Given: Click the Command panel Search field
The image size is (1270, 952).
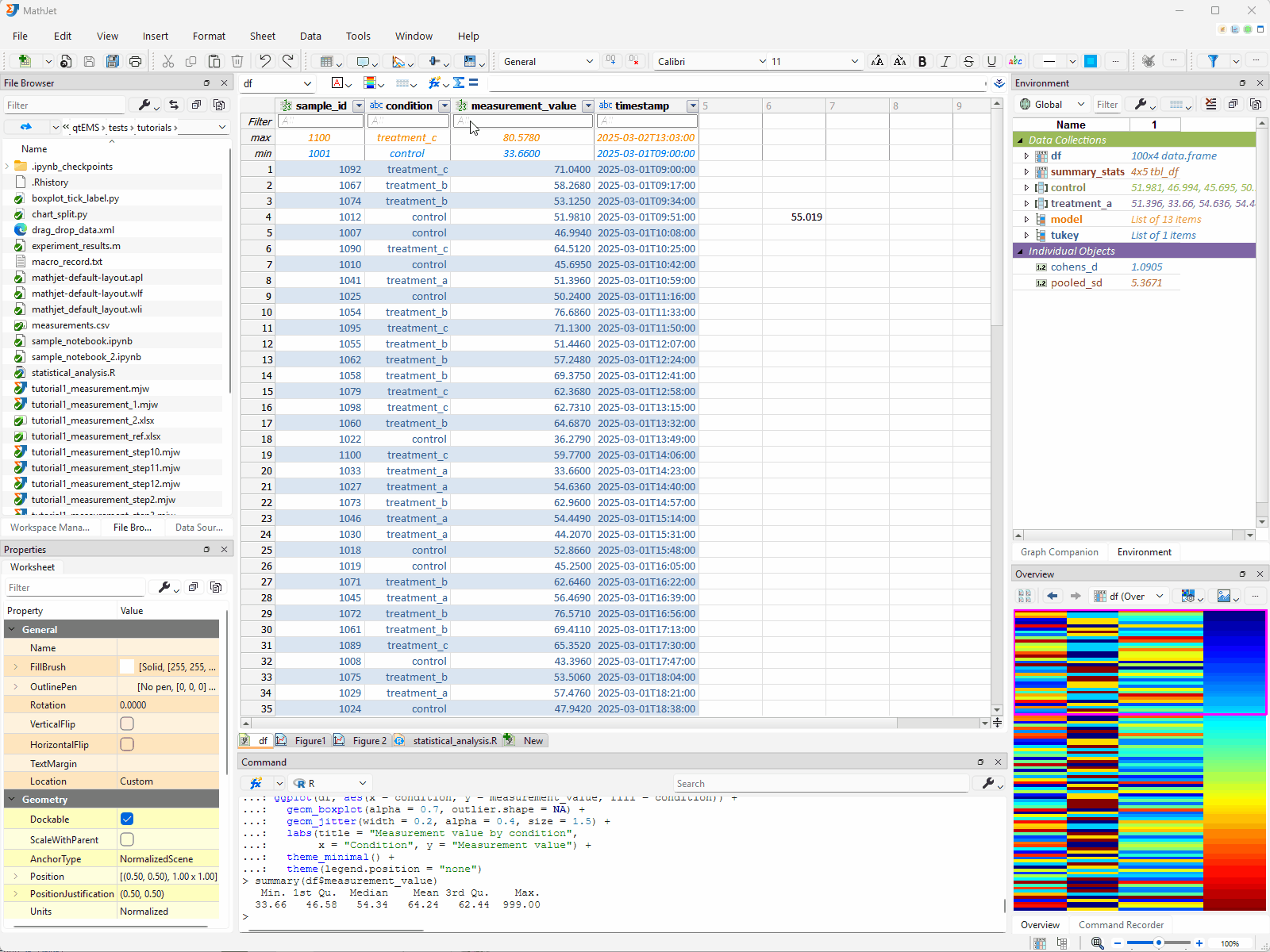Looking at the screenshot, I should [822, 783].
